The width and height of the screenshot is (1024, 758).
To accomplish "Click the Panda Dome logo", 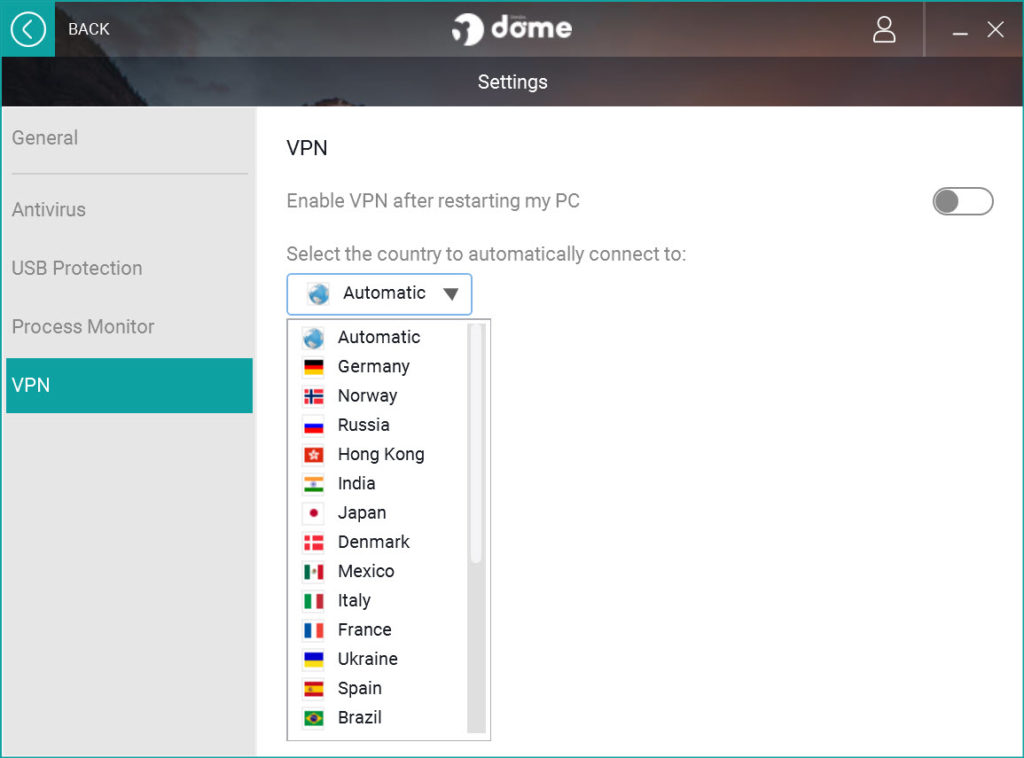I will click(511, 29).
